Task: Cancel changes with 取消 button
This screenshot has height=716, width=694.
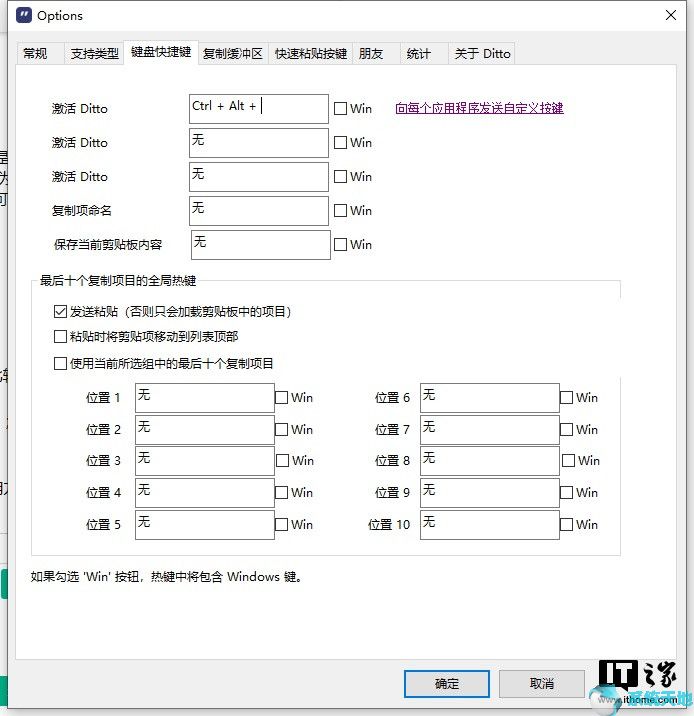Action: [x=542, y=684]
